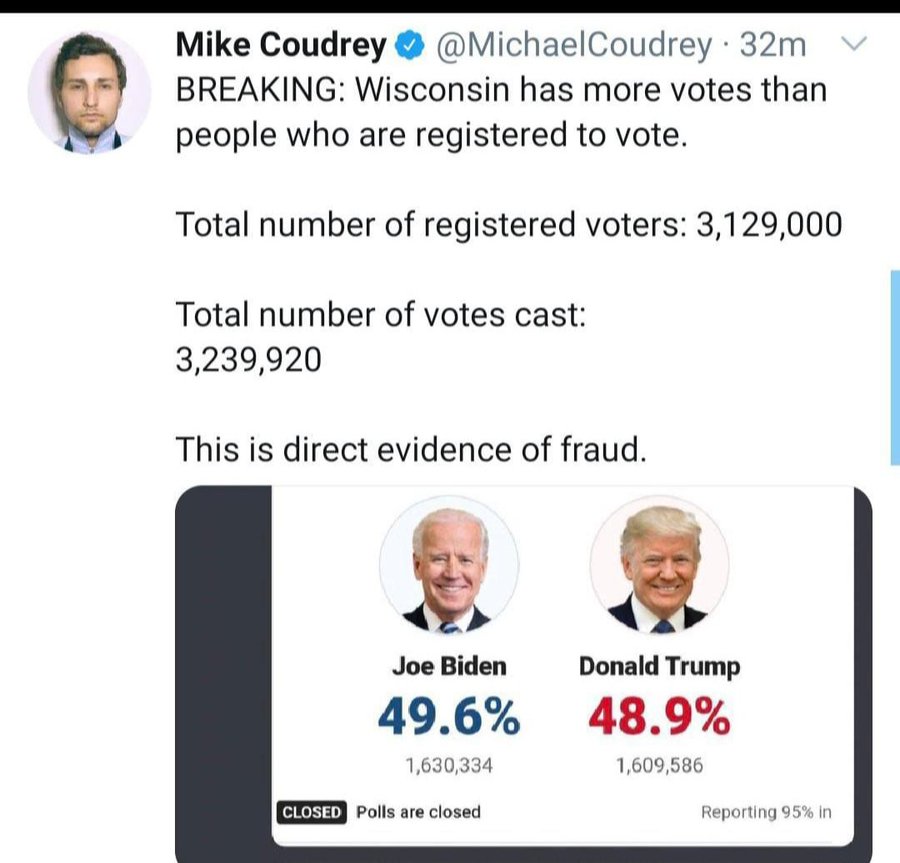Viewport: 900px width, 863px height.
Task: Click the Mike Coudrey display name
Action: coord(281,45)
